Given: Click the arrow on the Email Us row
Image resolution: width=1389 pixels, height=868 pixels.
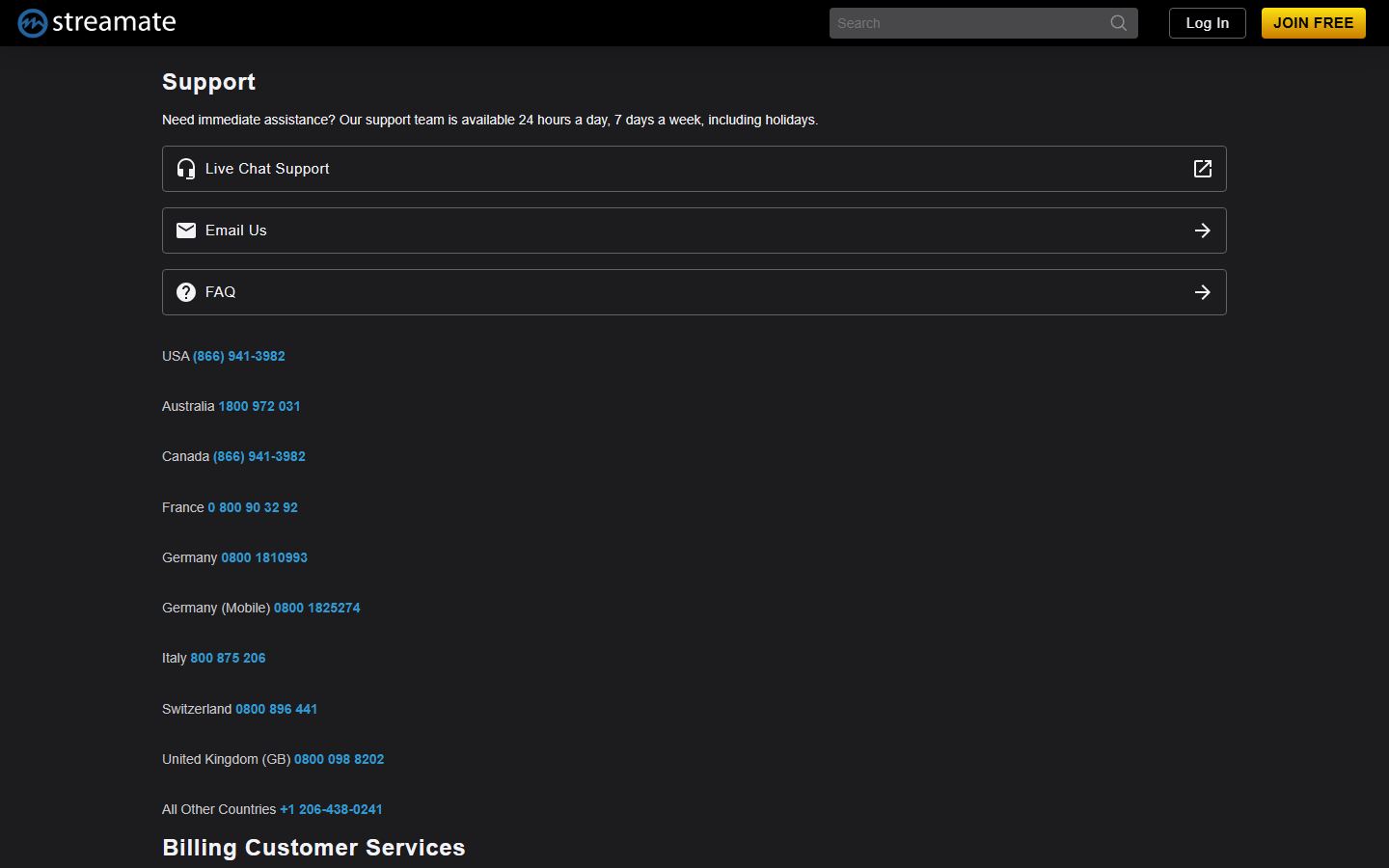Looking at the screenshot, I should [x=1203, y=231].
